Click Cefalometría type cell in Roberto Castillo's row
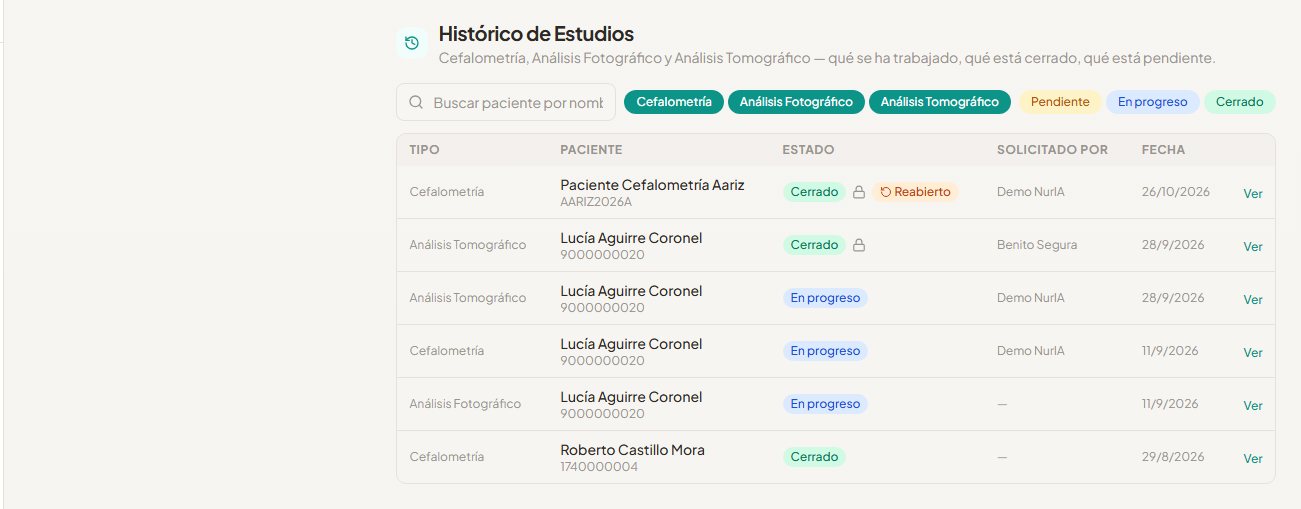 click(447, 457)
